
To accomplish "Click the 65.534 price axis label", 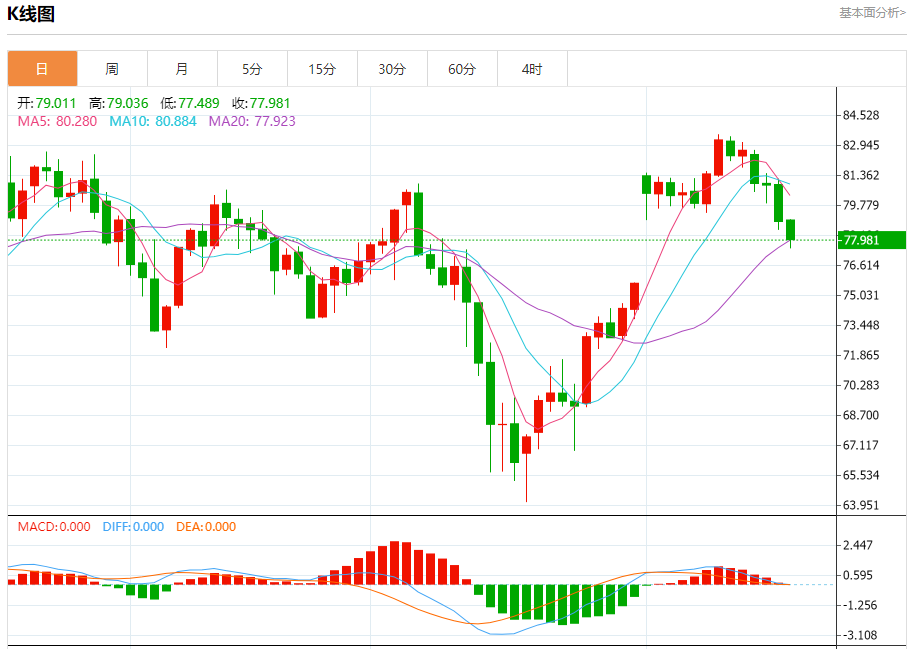I will pyautogui.click(x=861, y=475).
